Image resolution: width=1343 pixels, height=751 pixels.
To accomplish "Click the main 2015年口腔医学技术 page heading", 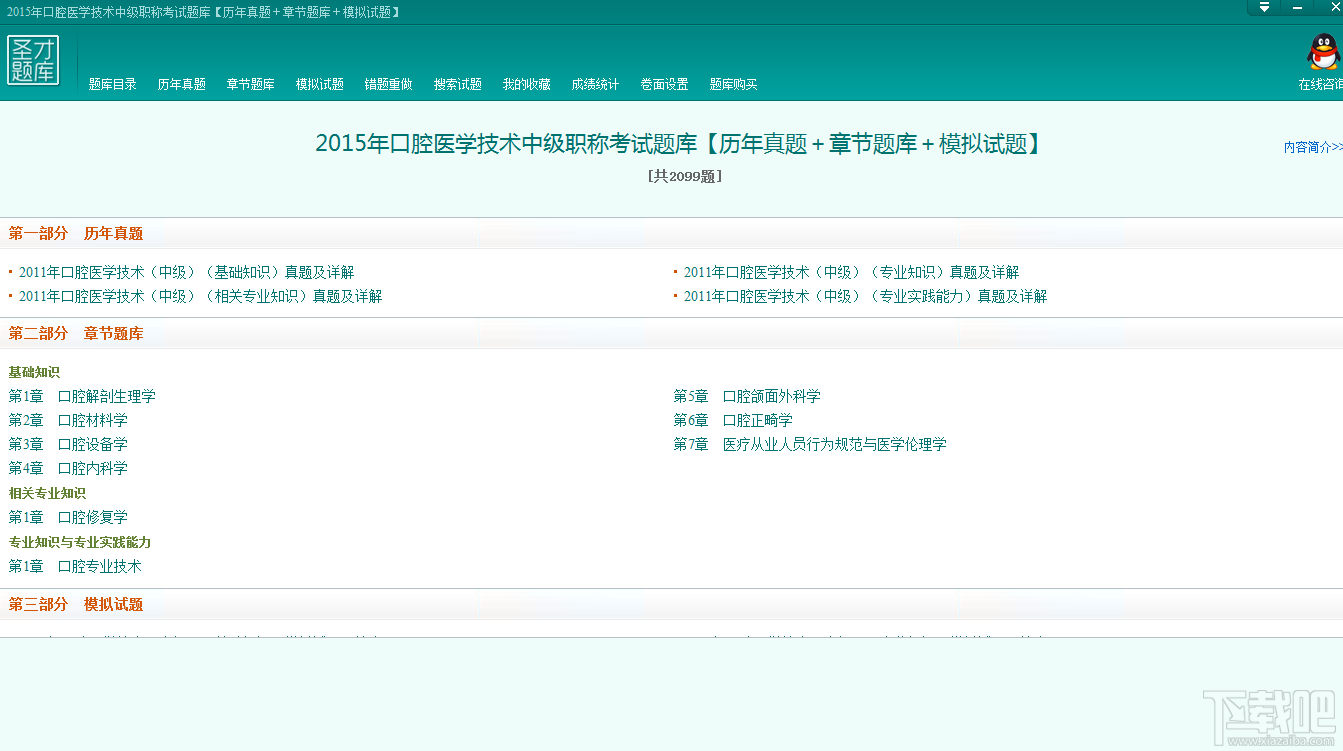I will click(x=681, y=144).
